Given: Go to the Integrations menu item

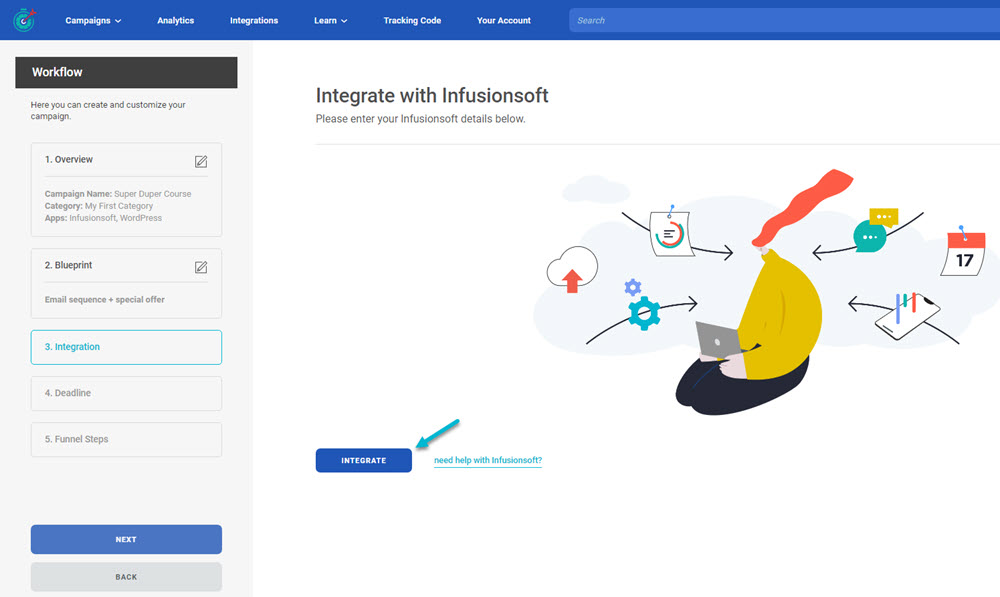Looking at the screenshot, I should tap(254, 20).
